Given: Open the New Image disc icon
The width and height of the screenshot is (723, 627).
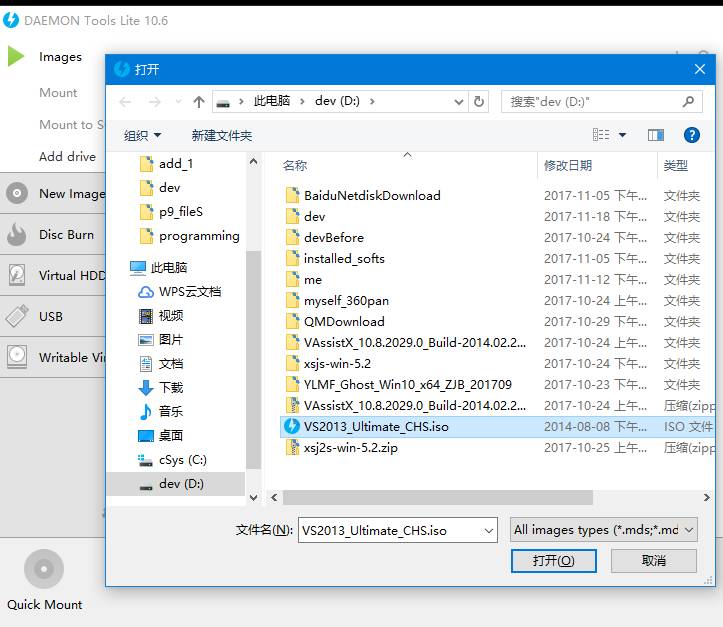Looking at the screenshot, I should pyautogui.click(x=17, y=193).
